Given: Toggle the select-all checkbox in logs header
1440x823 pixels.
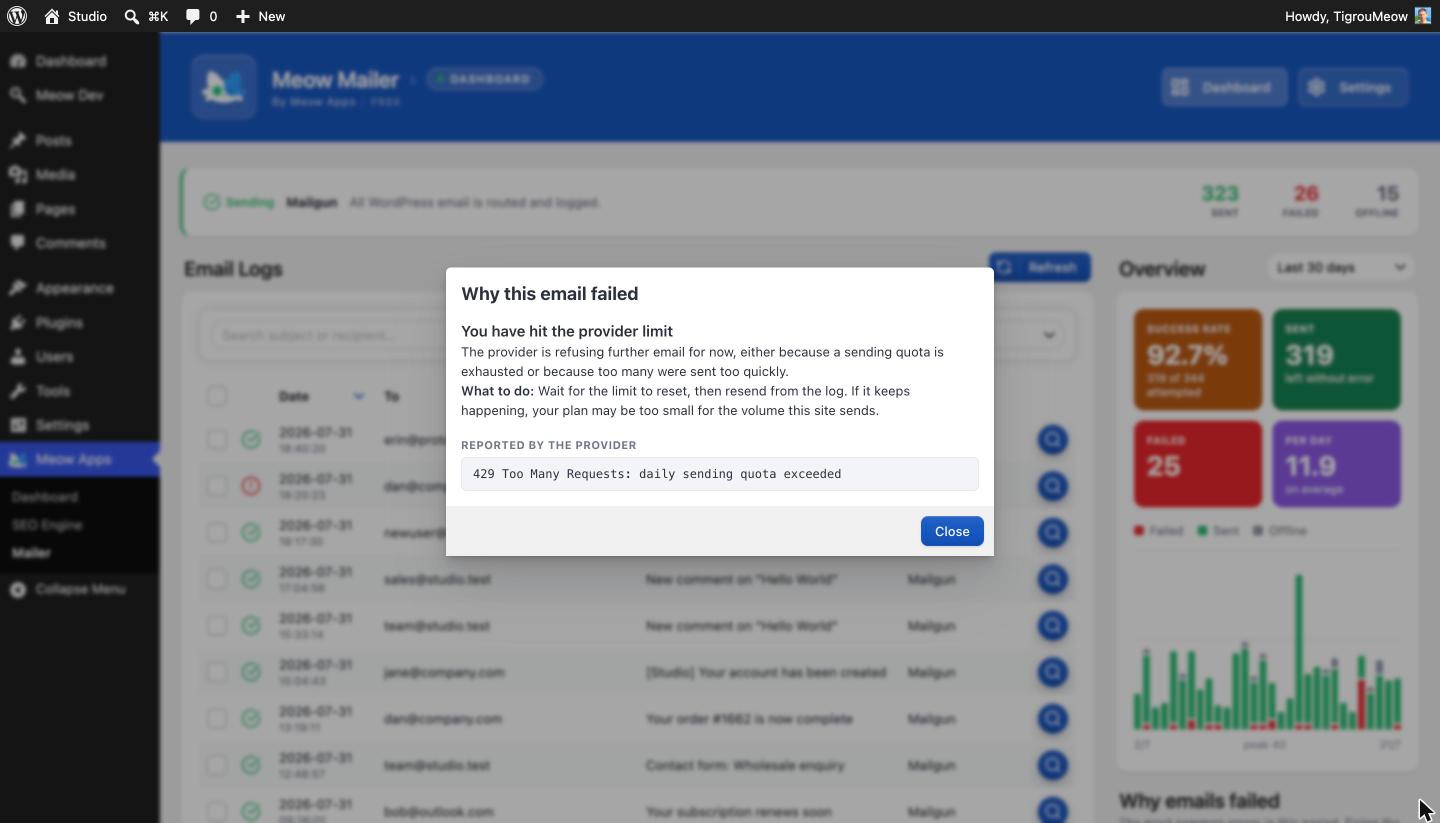Looking at the screenshot, I should (217, 396).
